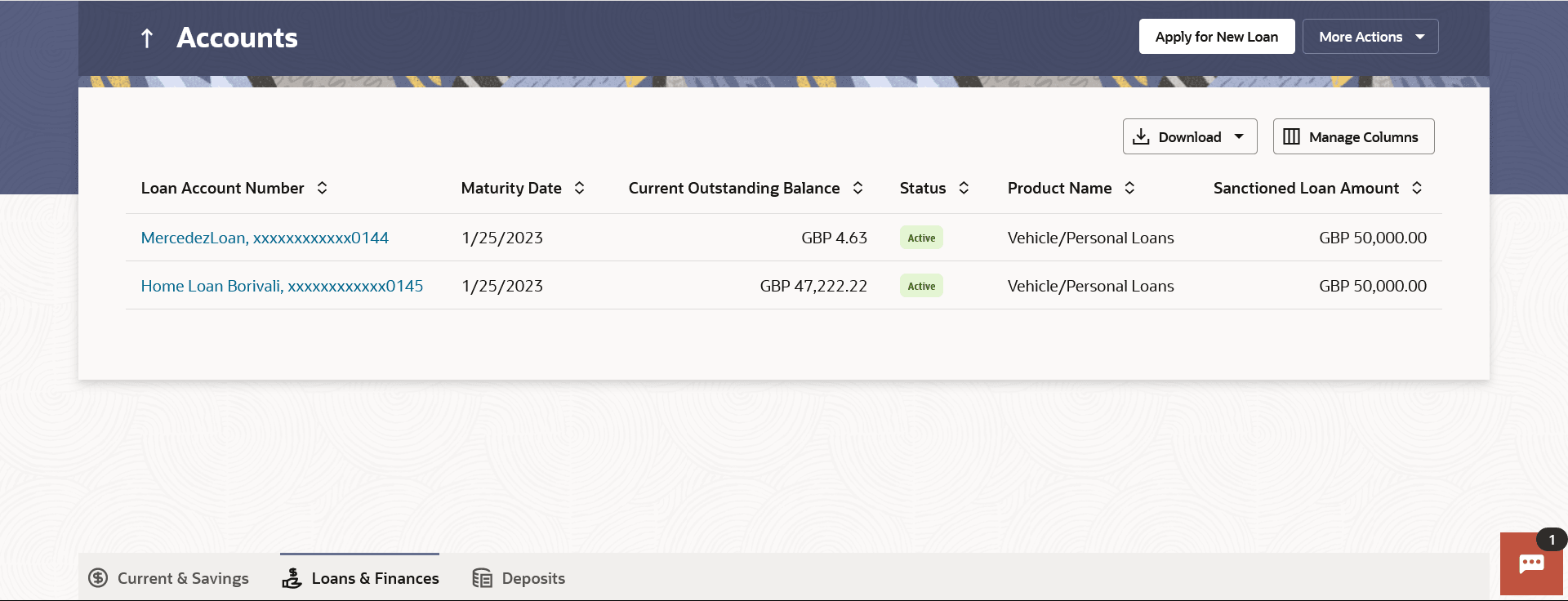The width and height of the screenshot is (1568, 601).
Task: Sort by Loan Account Number column
Action: [x=322, y=188]
